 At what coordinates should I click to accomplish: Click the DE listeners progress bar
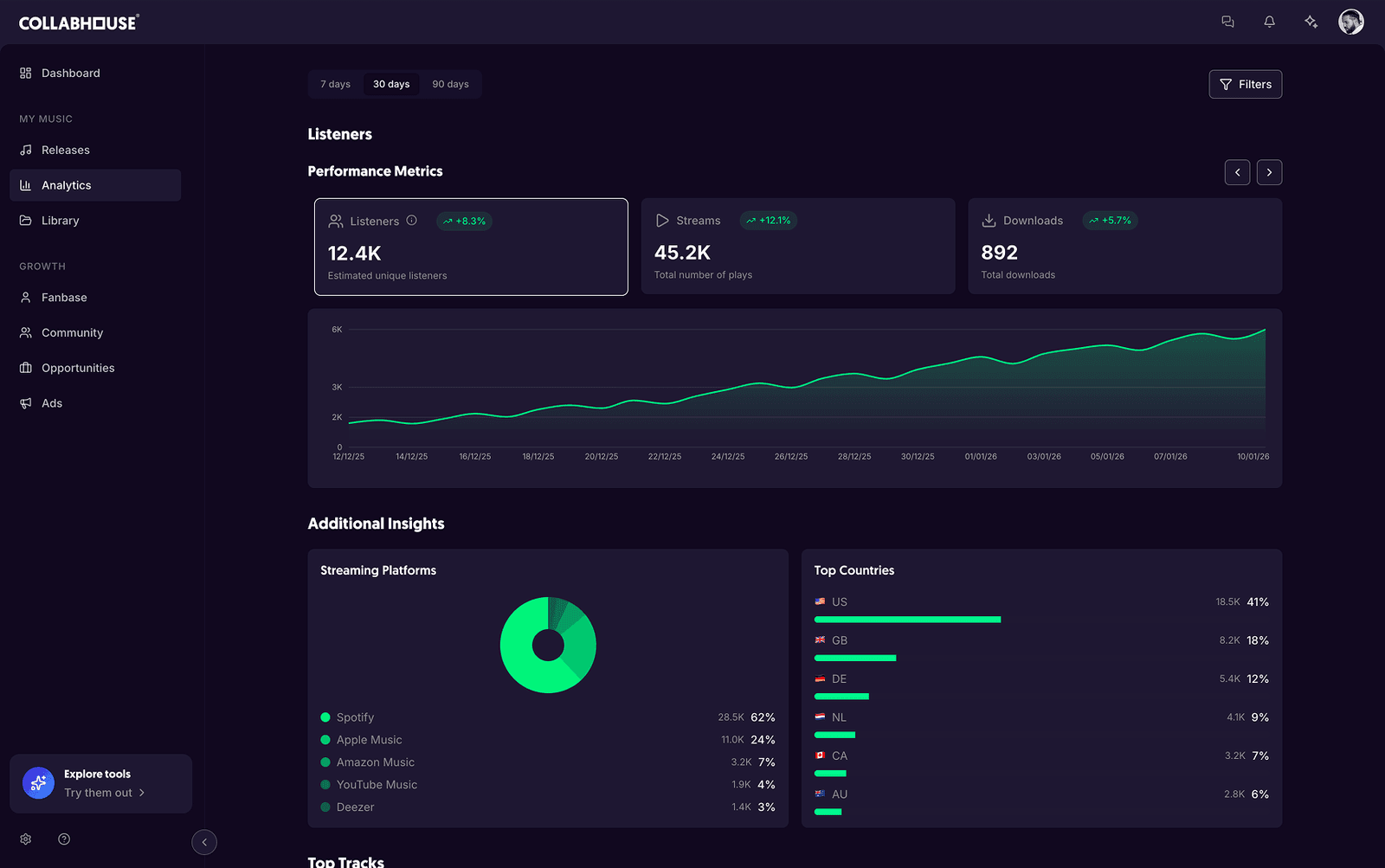pos(841,697)
